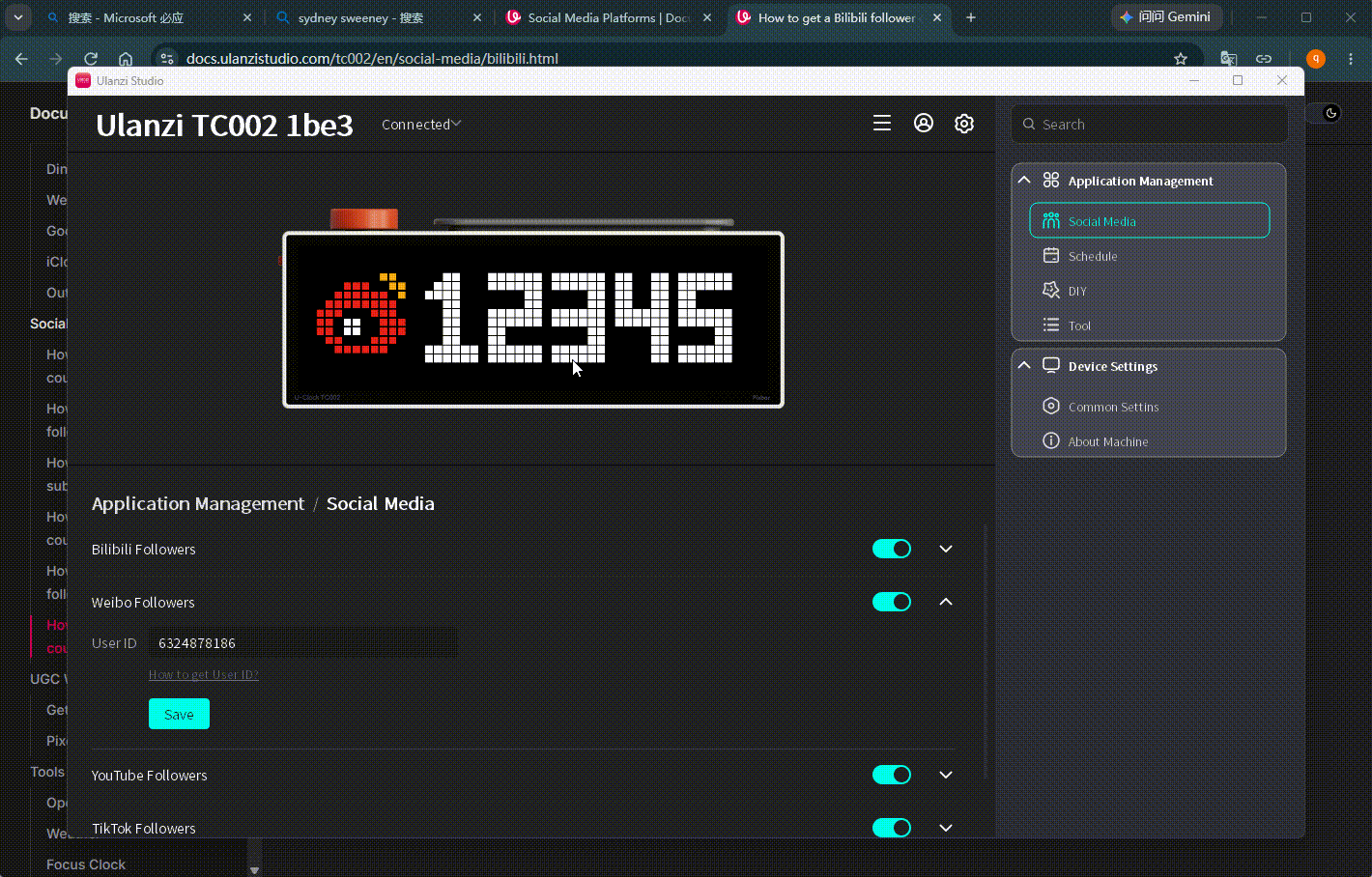The width and height of the screenshot is (1372, 877).
Task: Go back in the browser
Action: [x=21, y=59]
